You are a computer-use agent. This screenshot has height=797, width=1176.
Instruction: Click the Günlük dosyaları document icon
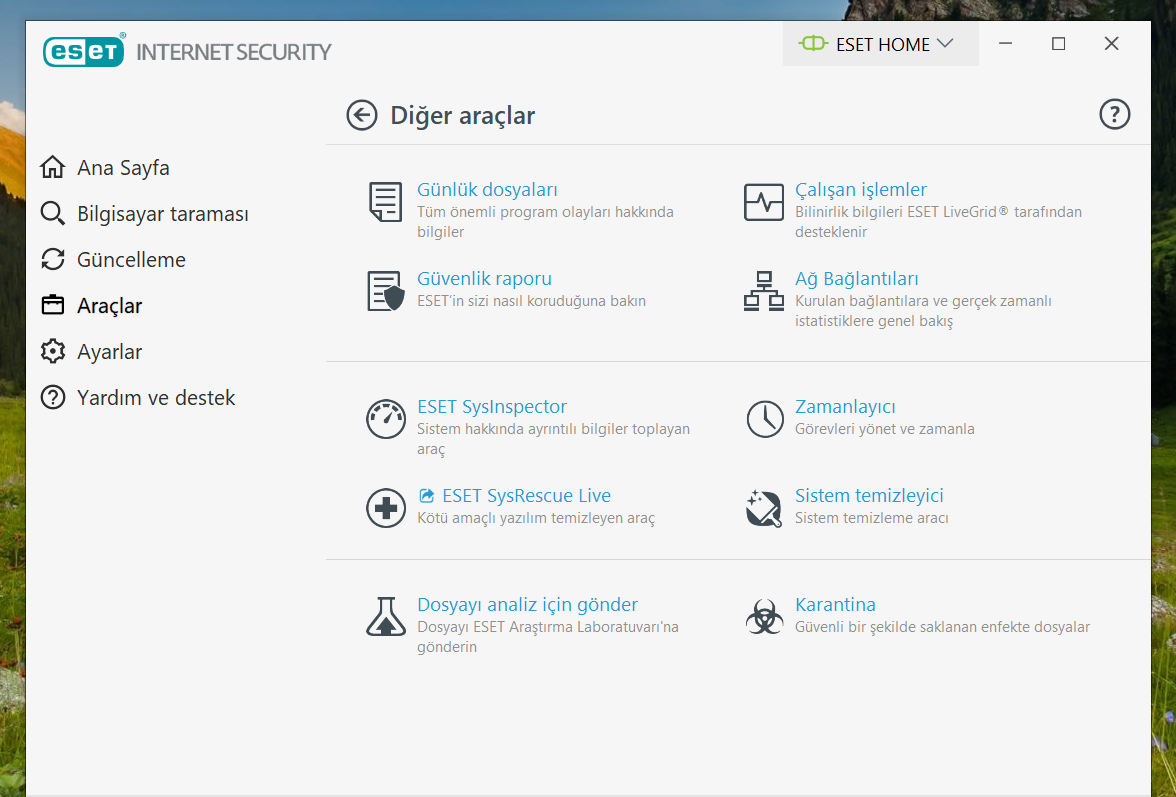pyautogui.click(x=386, y=202)
